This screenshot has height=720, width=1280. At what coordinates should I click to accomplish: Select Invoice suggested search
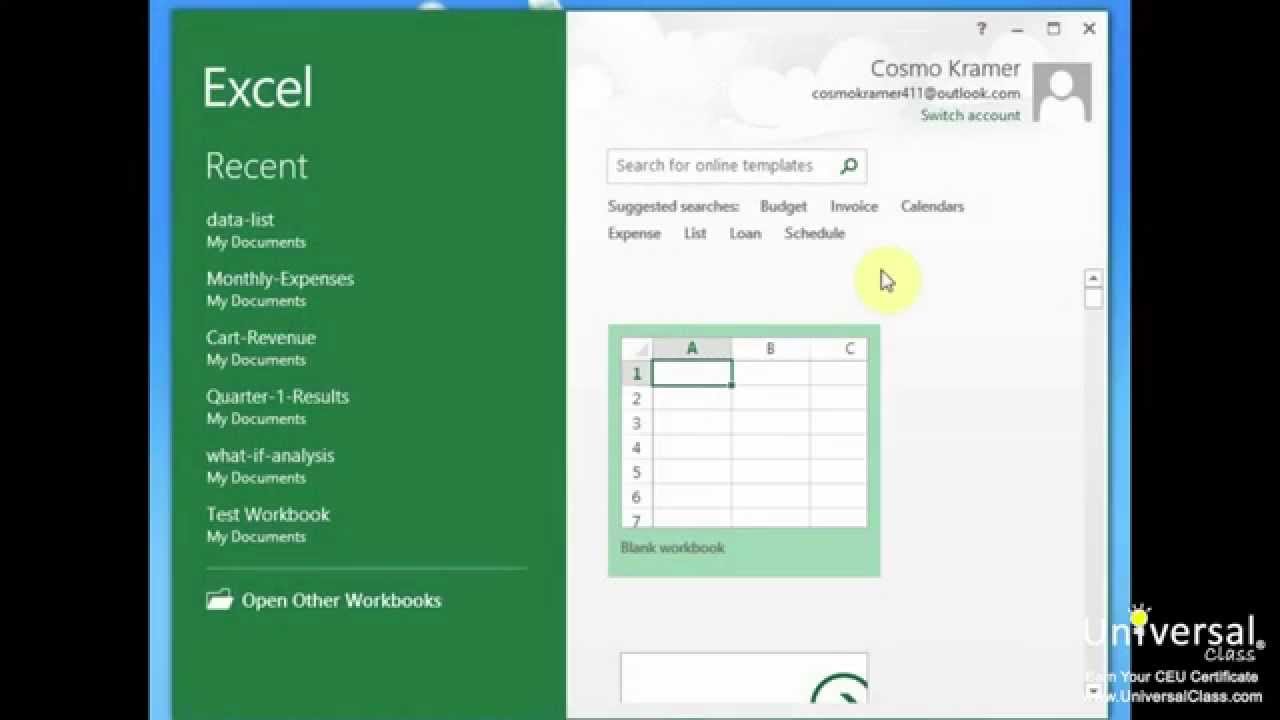854,206
